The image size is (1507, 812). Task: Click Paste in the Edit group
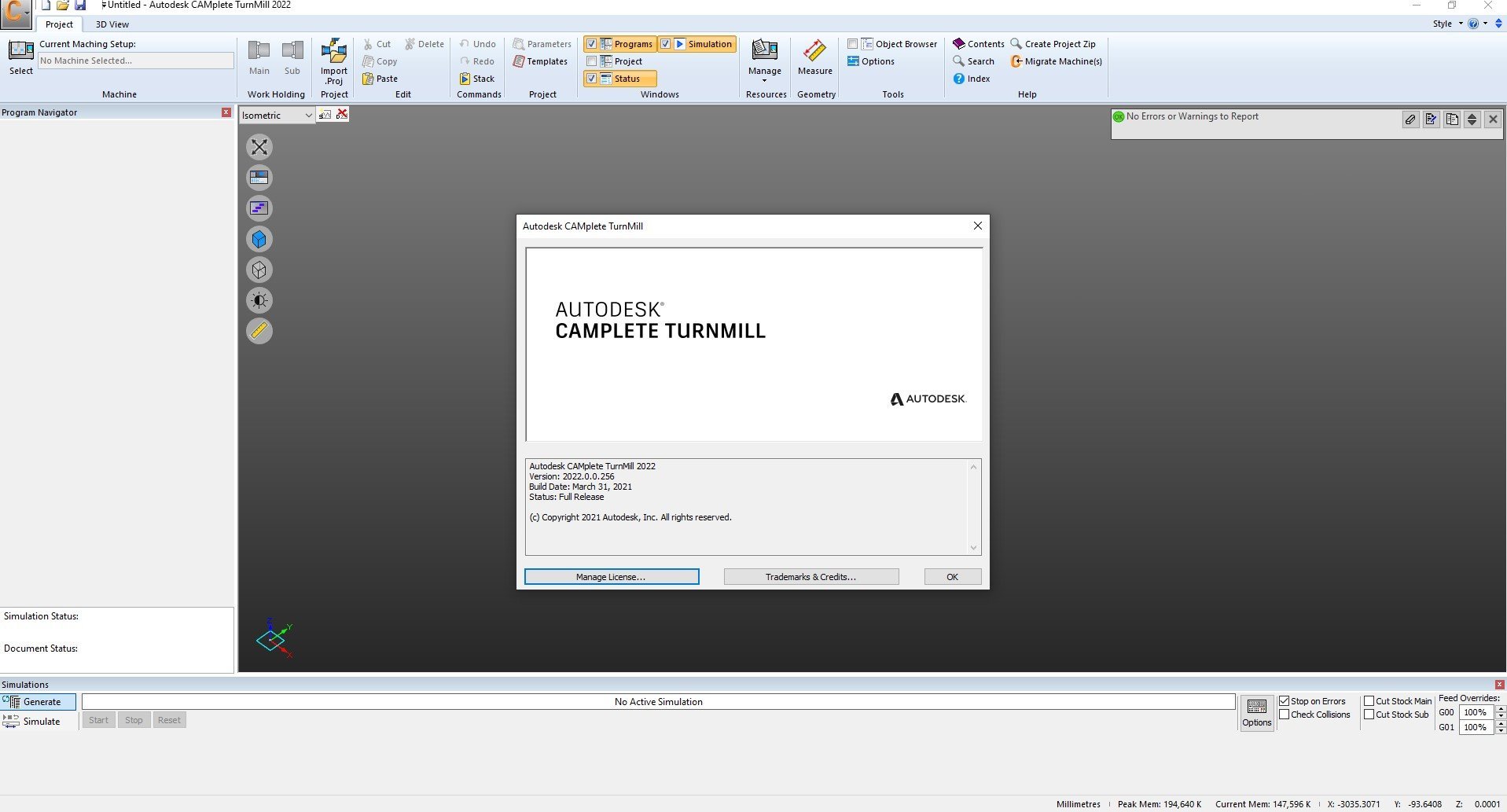[380, 79]
